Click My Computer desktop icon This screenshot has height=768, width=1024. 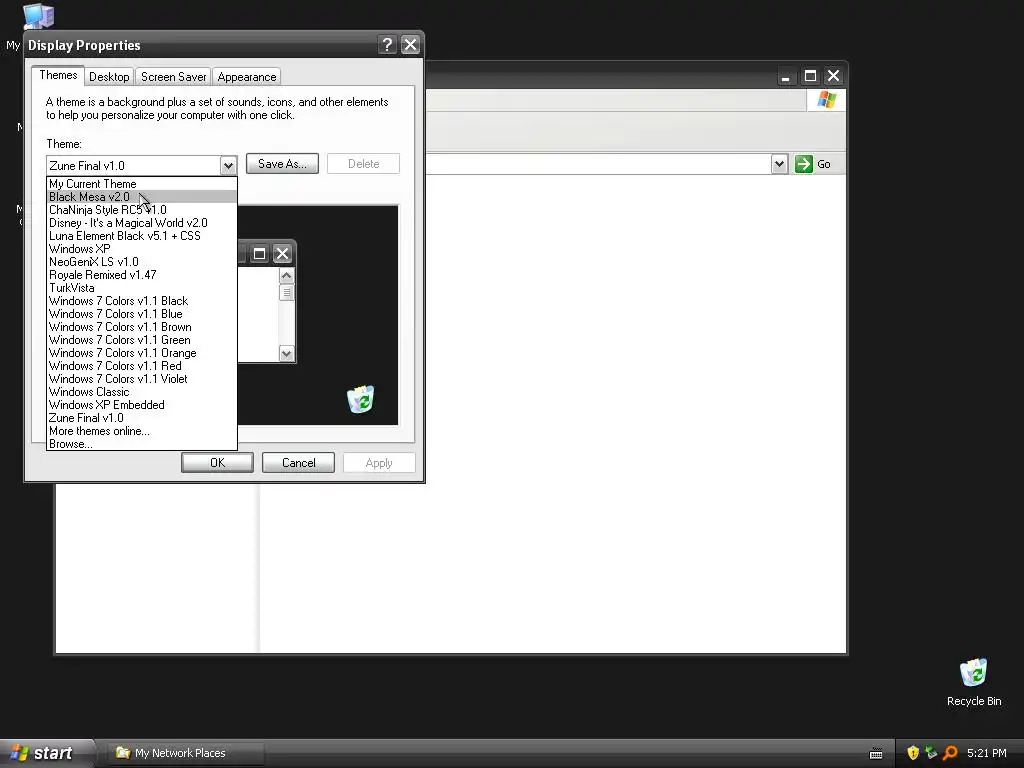pos(38,16)
